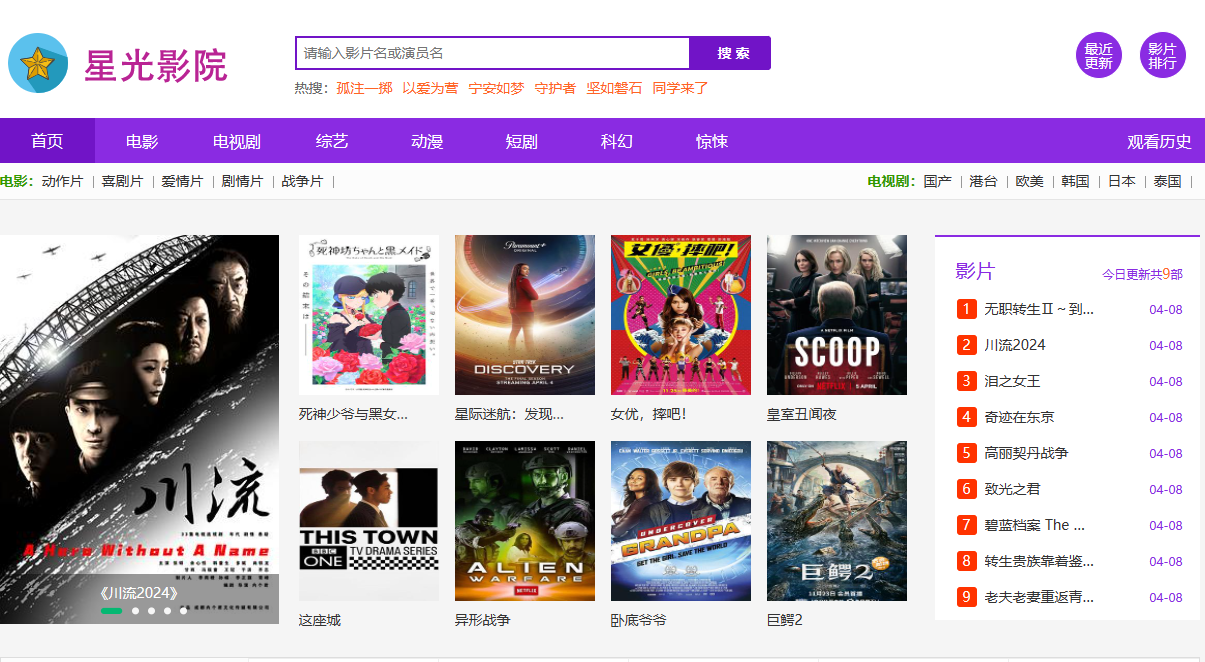This screenshot has height=662, width=1205.
Task: Open ranked item 碧蓝档案 The ...
Action: pos(1035,525)
